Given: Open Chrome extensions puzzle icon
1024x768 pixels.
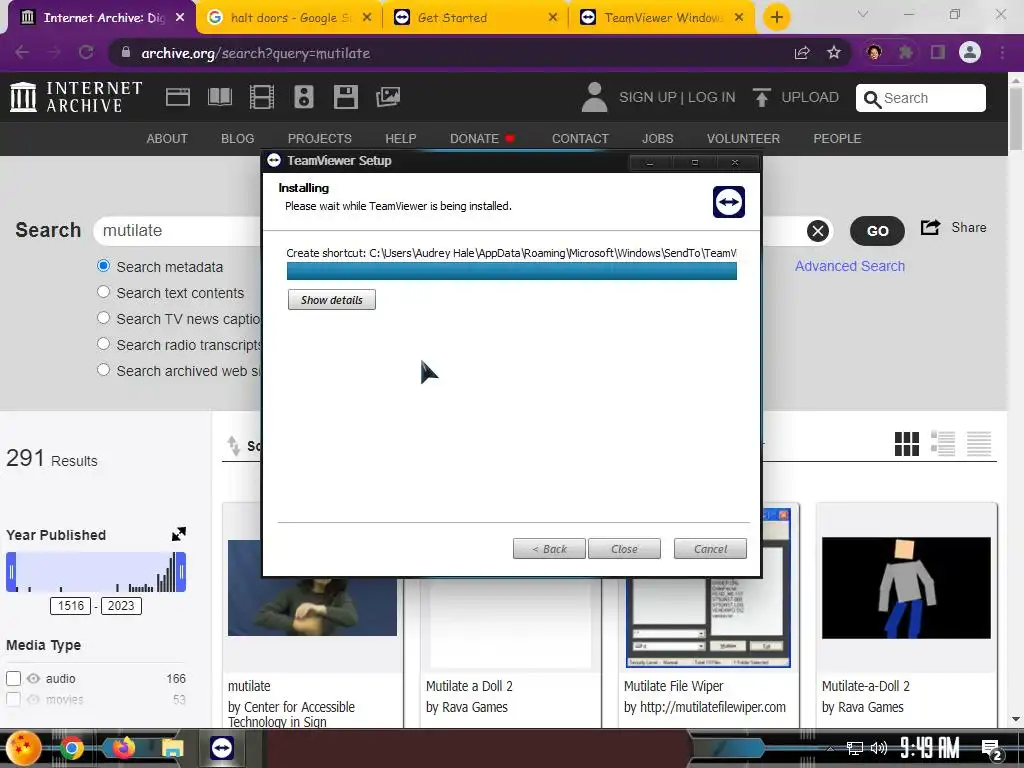Looking at the screenshot, I should click(x=906, y=53).
